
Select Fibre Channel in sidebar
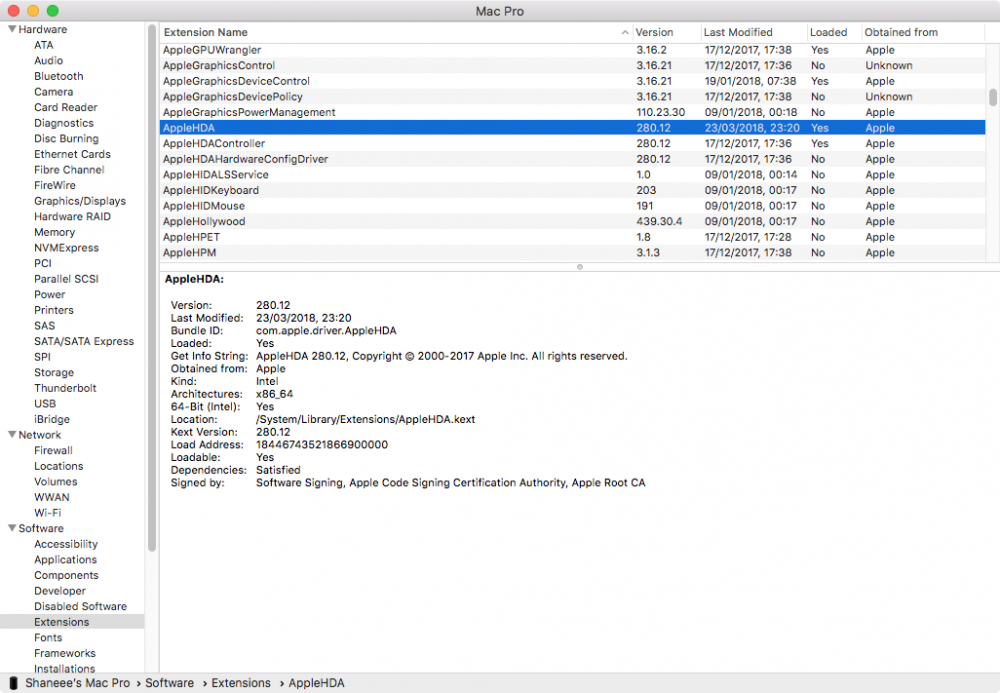click(x=69, y=170)
